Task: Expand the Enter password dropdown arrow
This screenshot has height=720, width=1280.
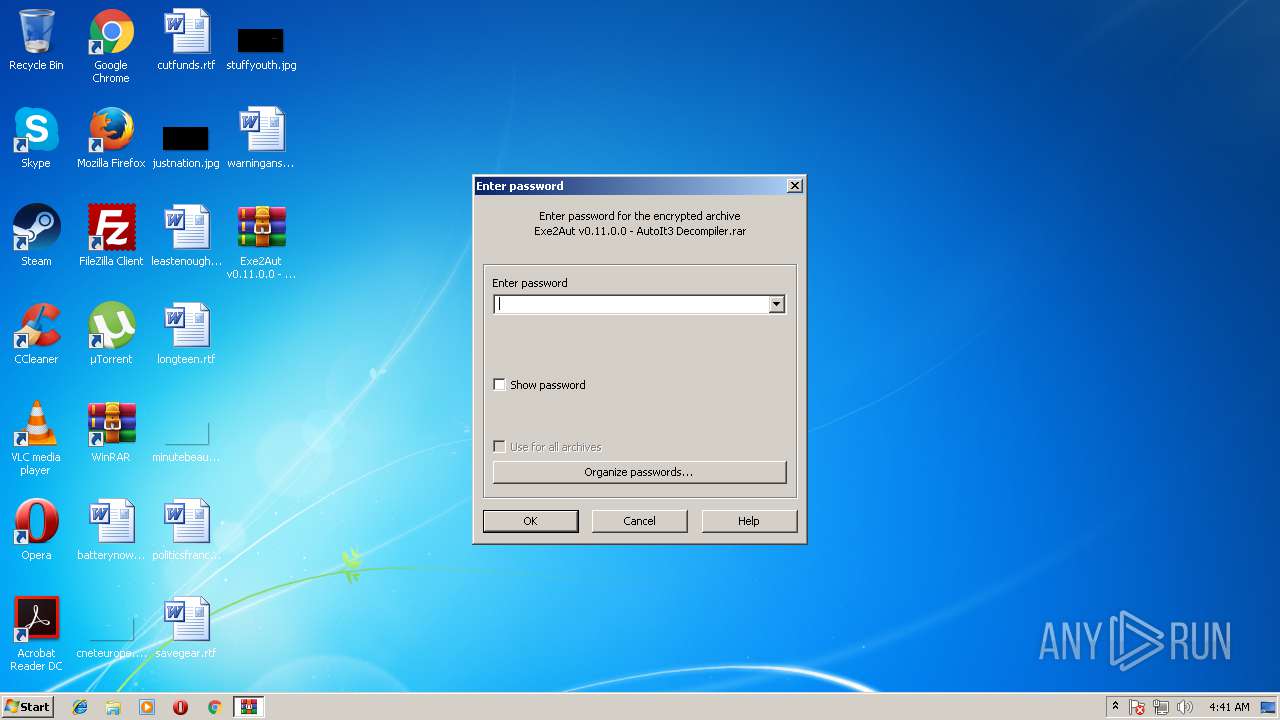Action: 776,304
